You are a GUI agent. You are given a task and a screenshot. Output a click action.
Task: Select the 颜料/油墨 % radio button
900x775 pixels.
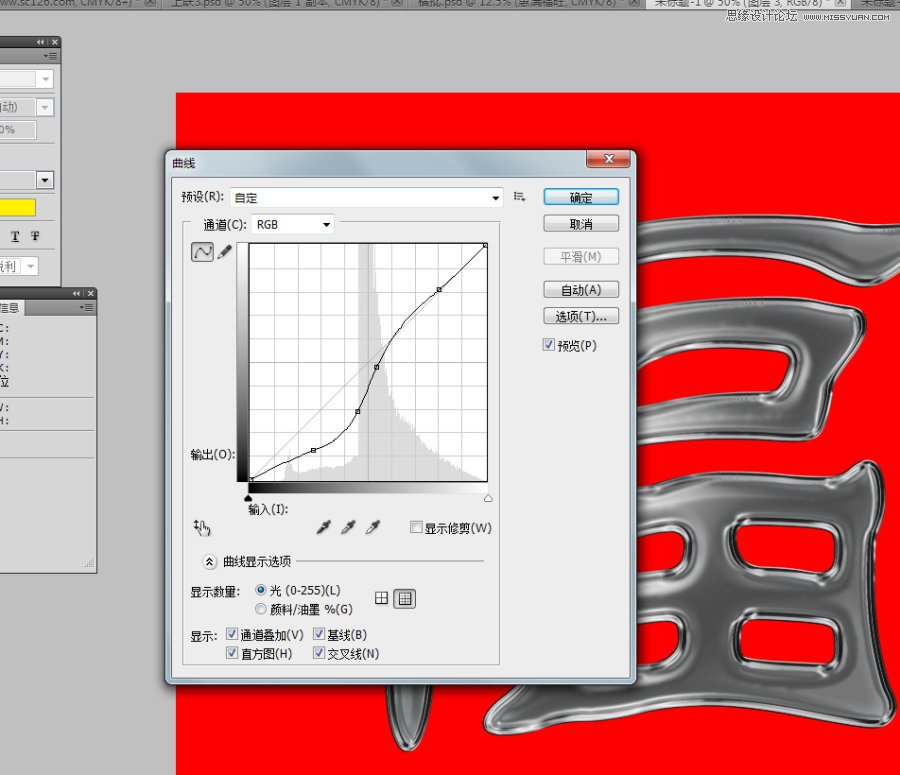click(x=261, y=609)
